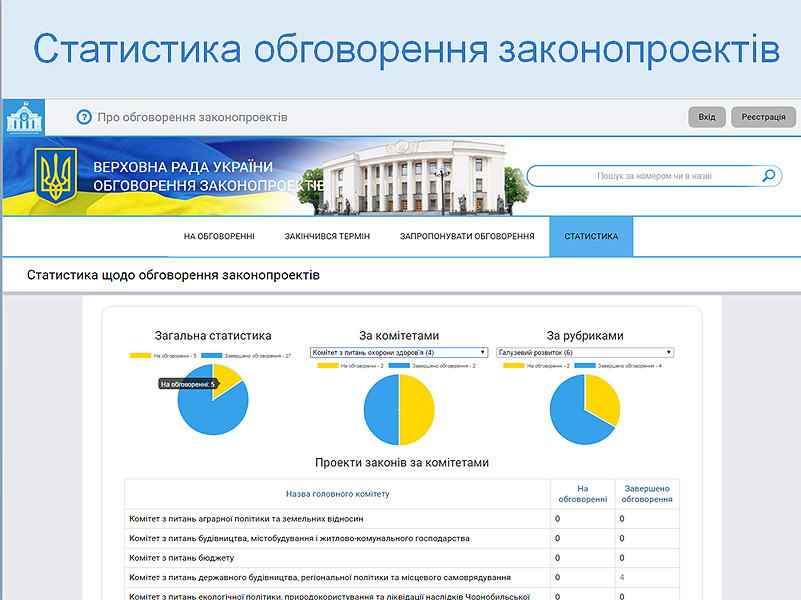
Task: Sort by 'Назва головного комітету' column header
Action: (337, 494)
